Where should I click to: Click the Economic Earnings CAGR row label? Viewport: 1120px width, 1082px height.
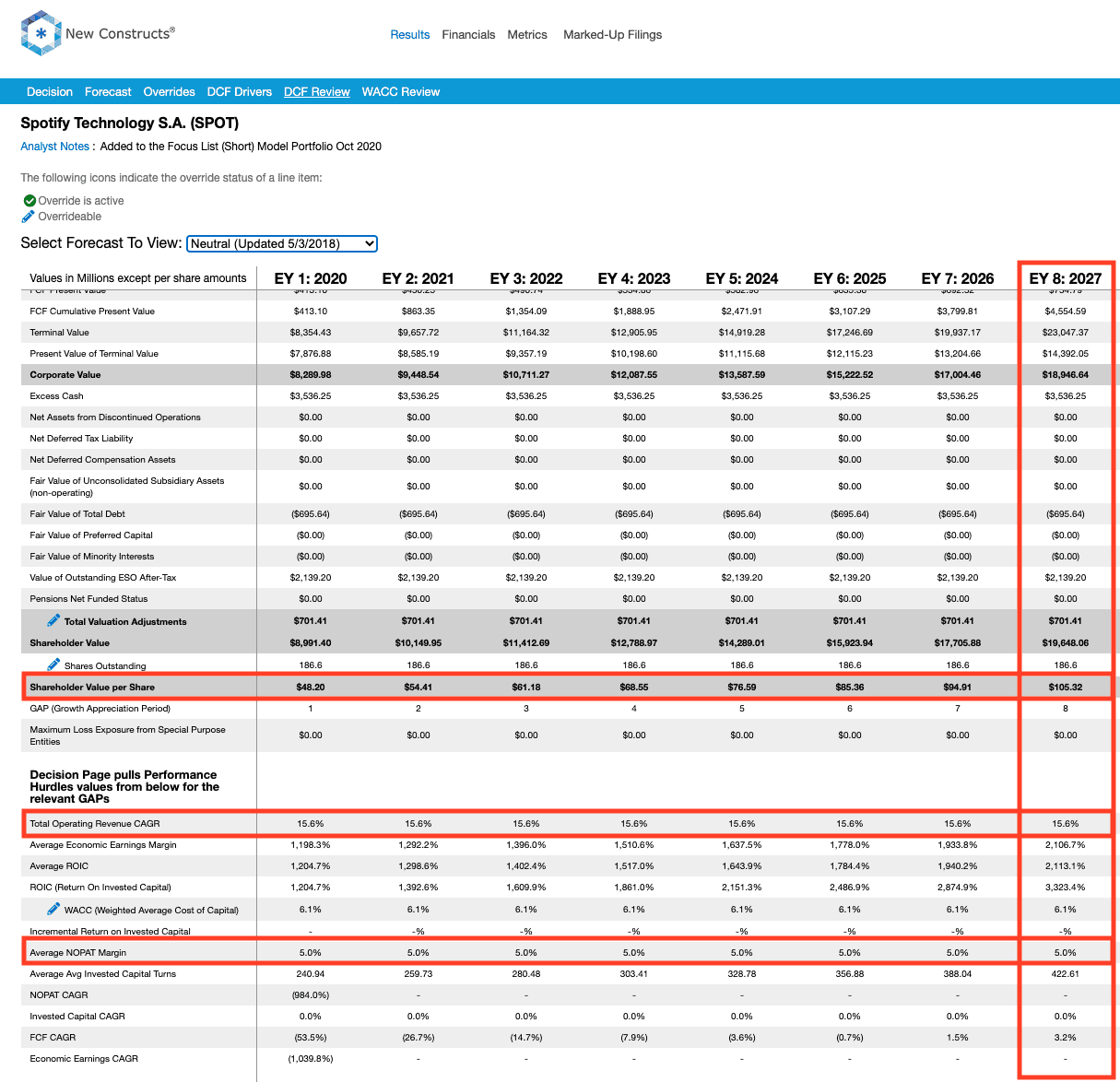coord(84,1059)
